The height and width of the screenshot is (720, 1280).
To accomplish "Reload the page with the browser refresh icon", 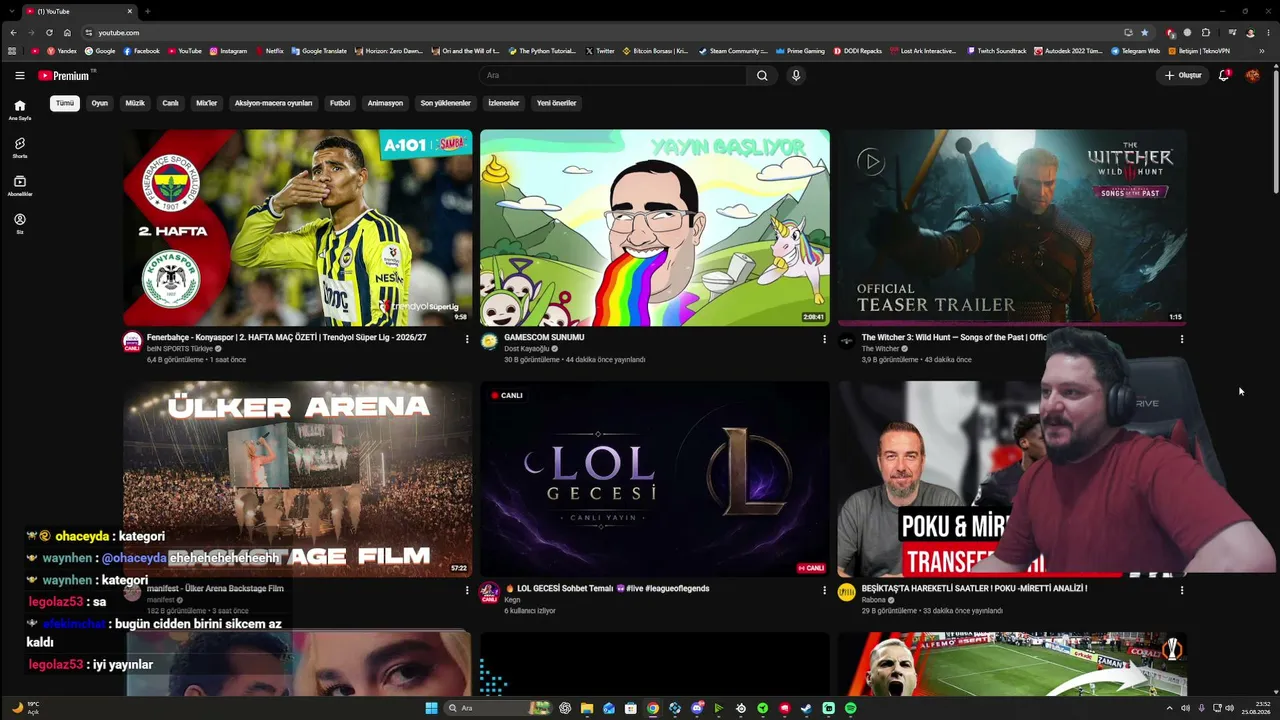I will (x=49, y=32).
